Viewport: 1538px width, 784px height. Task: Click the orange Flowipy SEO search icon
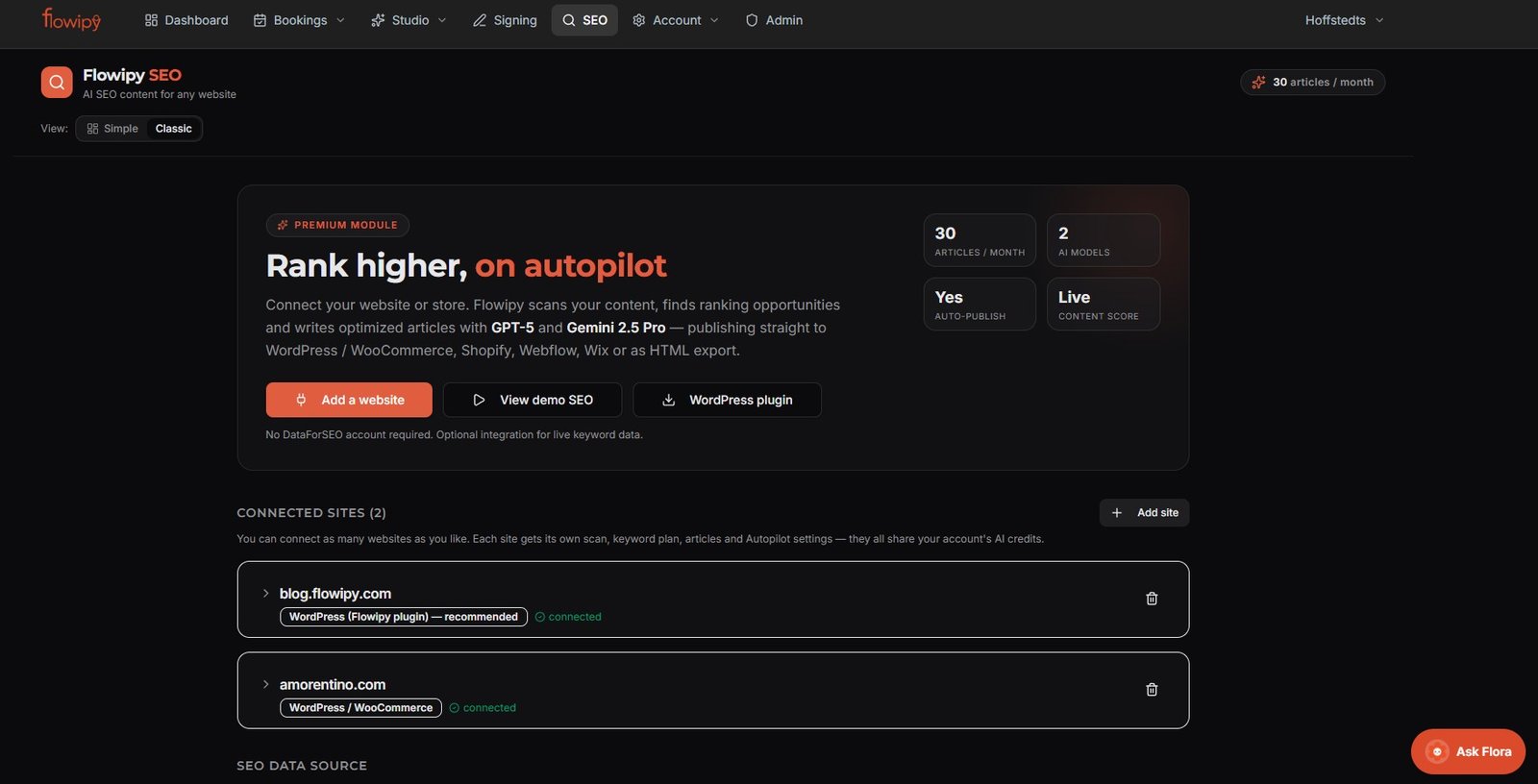(x=57, y=83)
